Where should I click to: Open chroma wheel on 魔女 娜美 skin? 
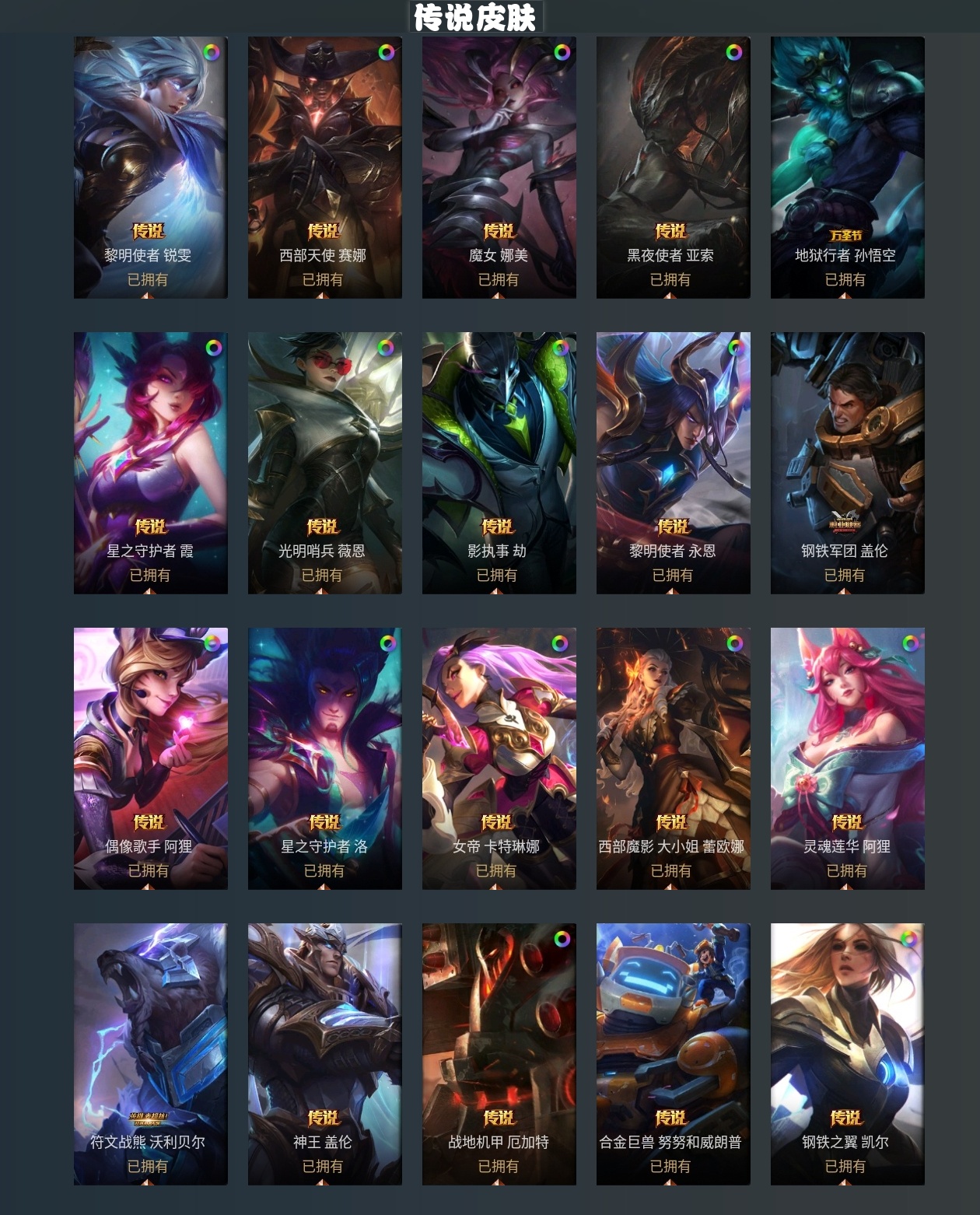[562, 53]
